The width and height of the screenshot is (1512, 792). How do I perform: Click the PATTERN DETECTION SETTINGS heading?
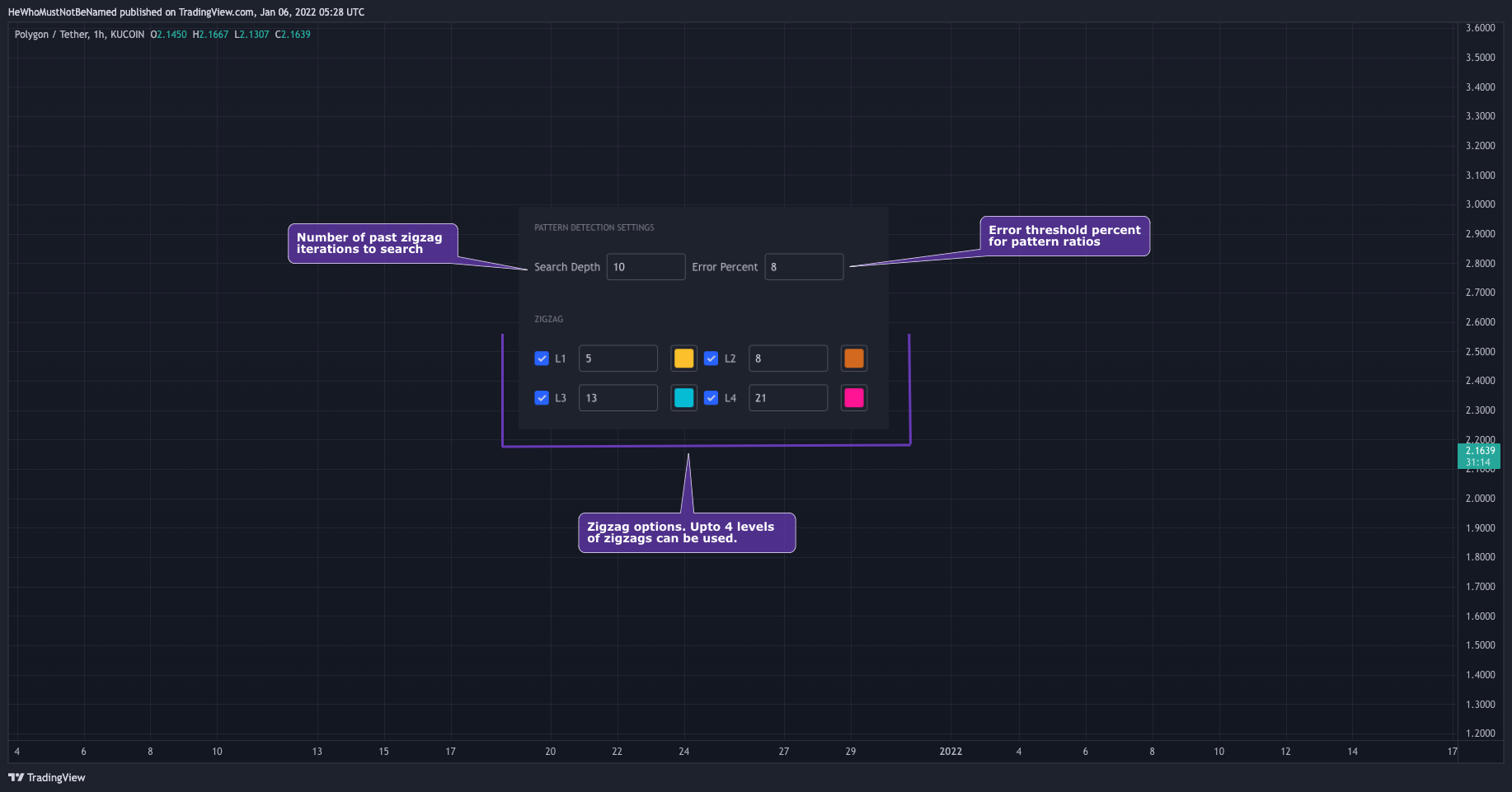(x=594, y=227)
